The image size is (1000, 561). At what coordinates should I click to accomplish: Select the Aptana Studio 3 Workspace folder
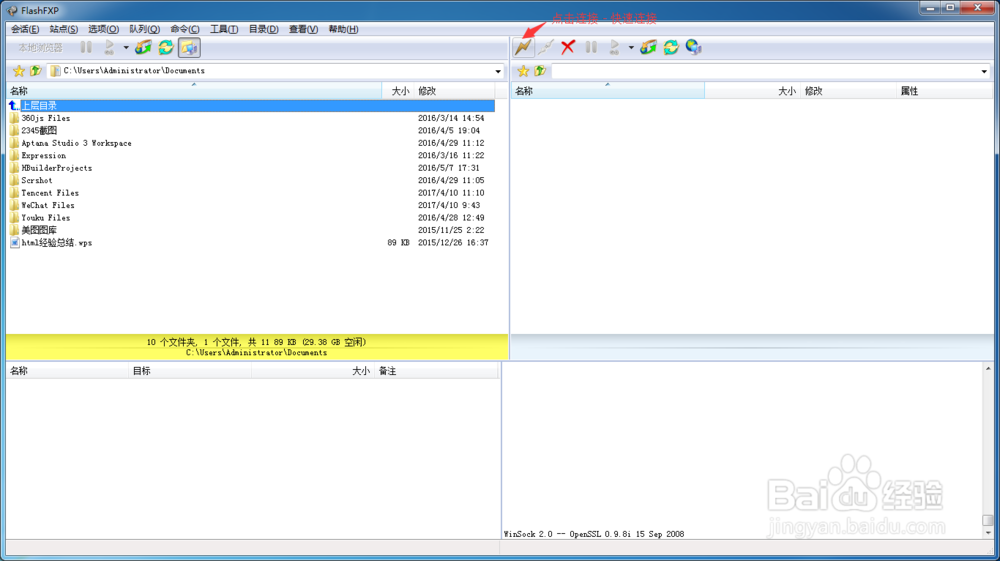[x=251, y=143]
